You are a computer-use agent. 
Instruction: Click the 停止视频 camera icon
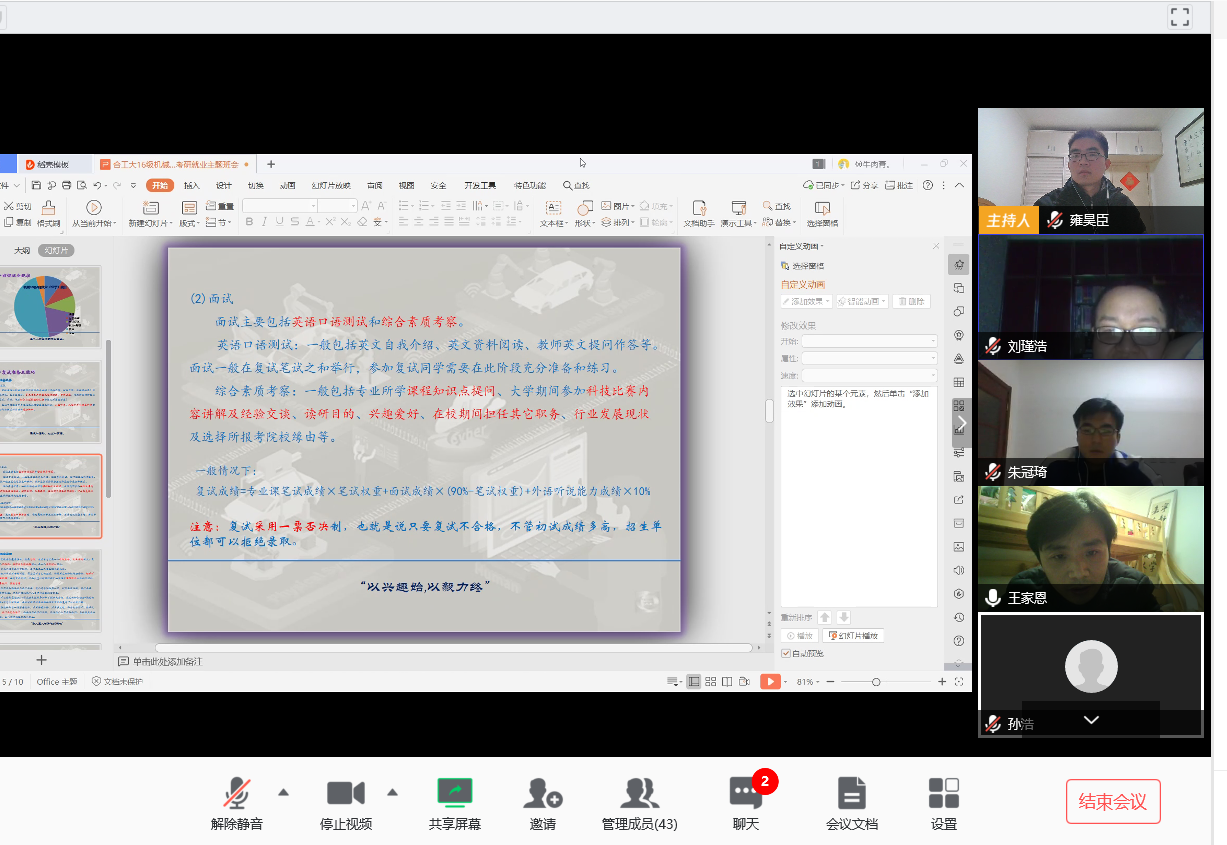(x=346, y=794)
